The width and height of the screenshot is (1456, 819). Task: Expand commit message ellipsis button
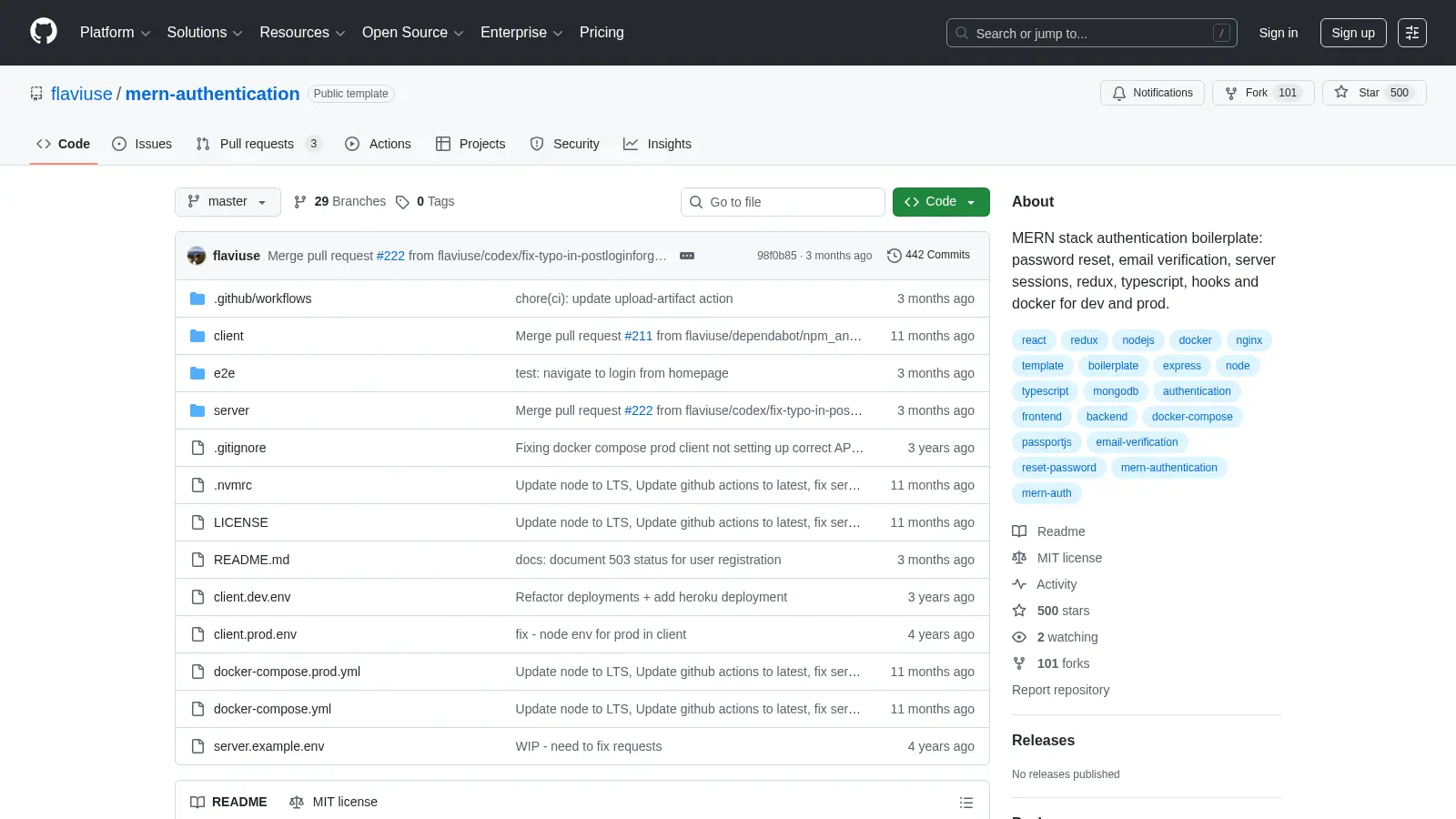687,256
